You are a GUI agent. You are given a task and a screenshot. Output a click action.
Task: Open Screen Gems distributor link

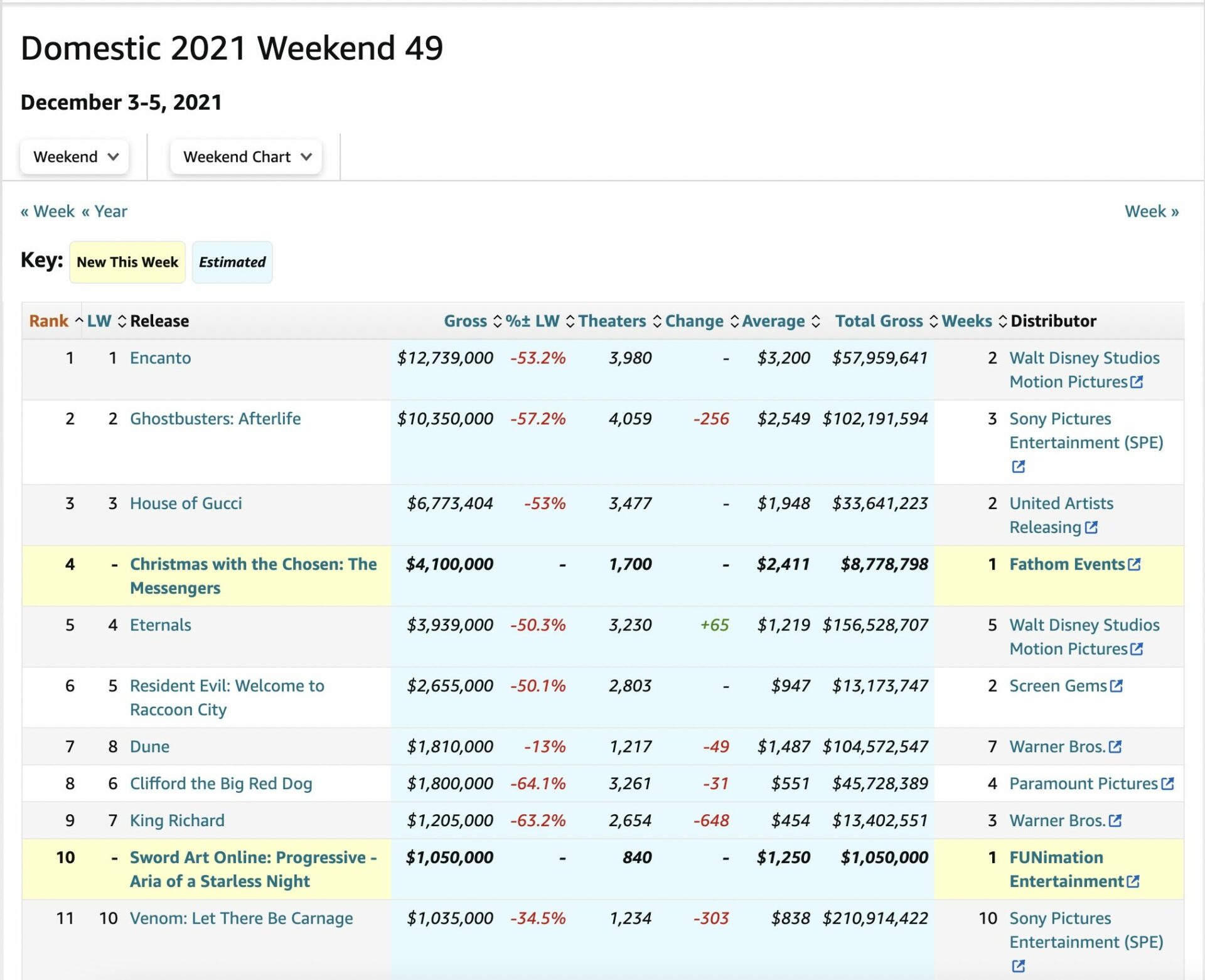[x=1058, y=686]
